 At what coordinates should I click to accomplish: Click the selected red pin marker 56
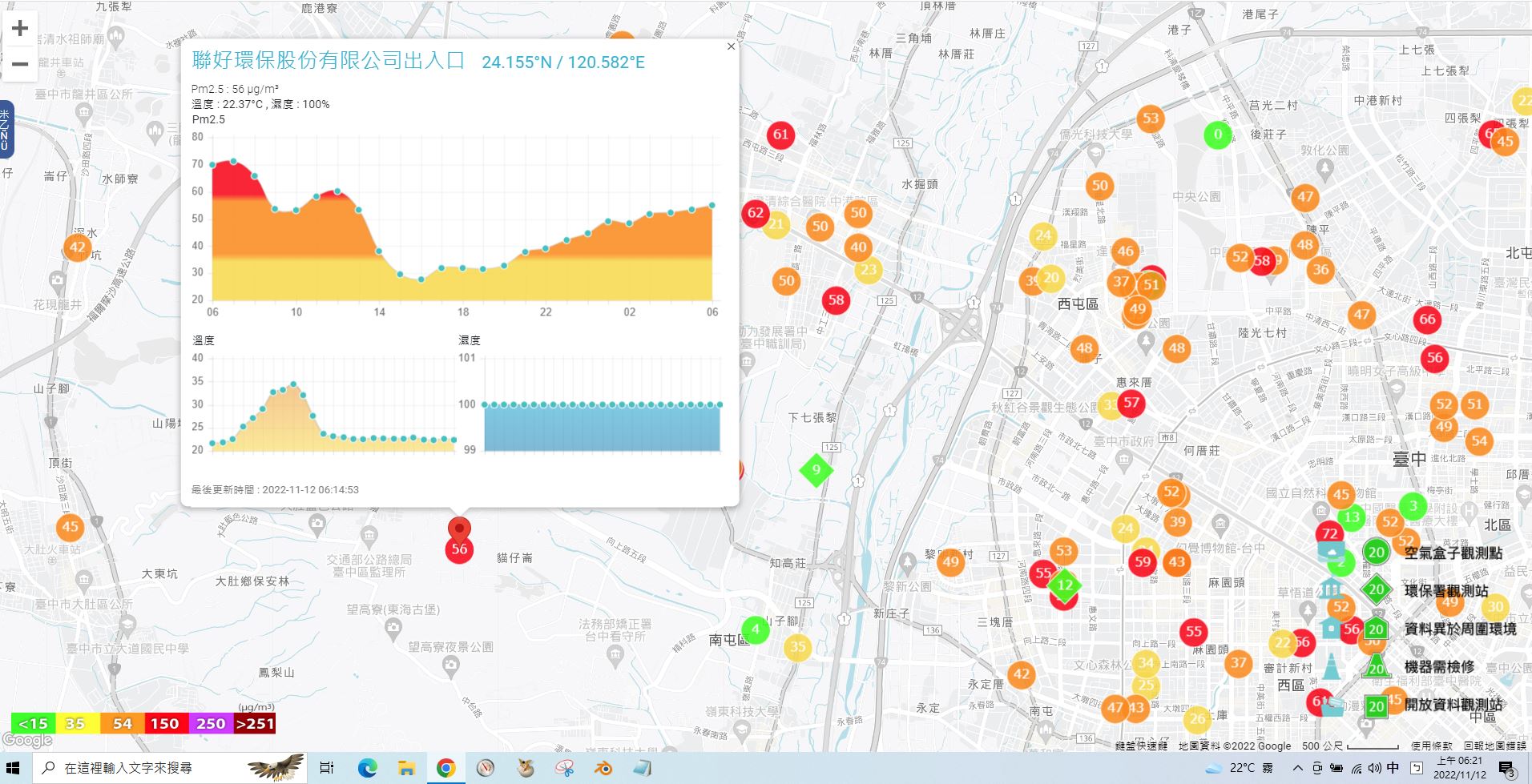(459, 541)
